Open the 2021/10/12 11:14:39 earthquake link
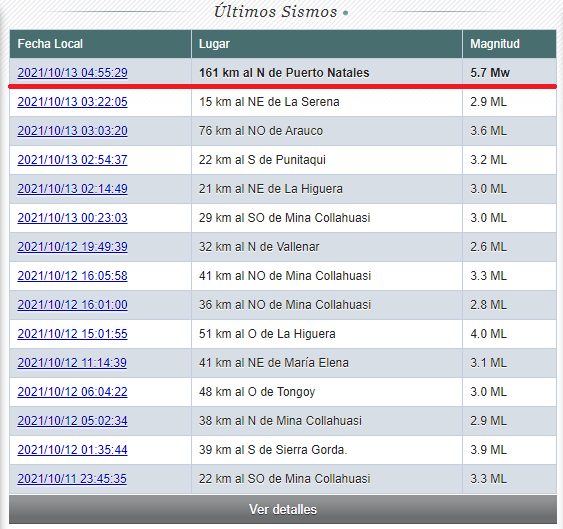Screen dimensions: 563x529 point(72,363)
